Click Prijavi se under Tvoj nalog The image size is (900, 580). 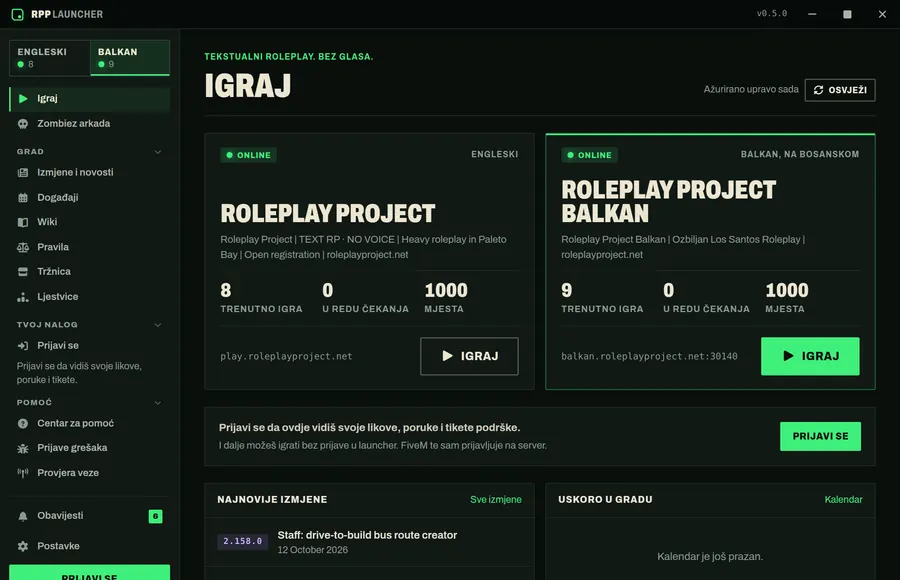(x=90, y=346)
